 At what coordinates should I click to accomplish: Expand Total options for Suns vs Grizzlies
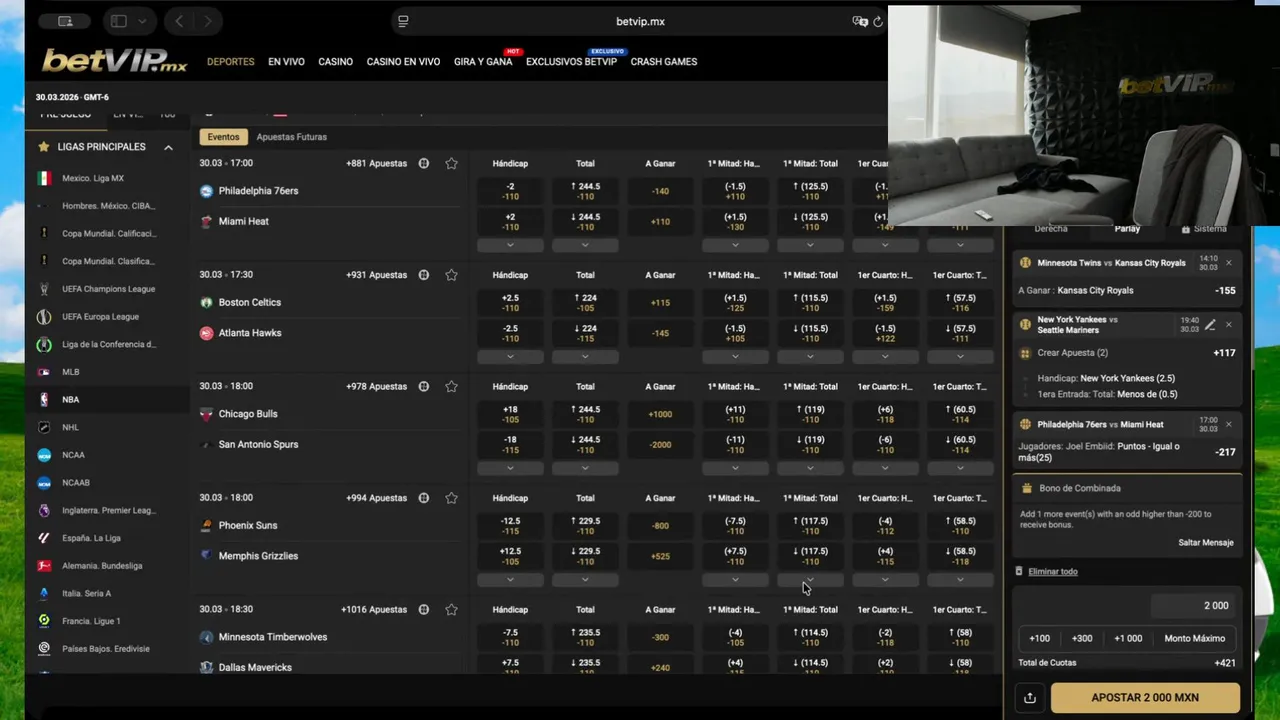point(585,579)
